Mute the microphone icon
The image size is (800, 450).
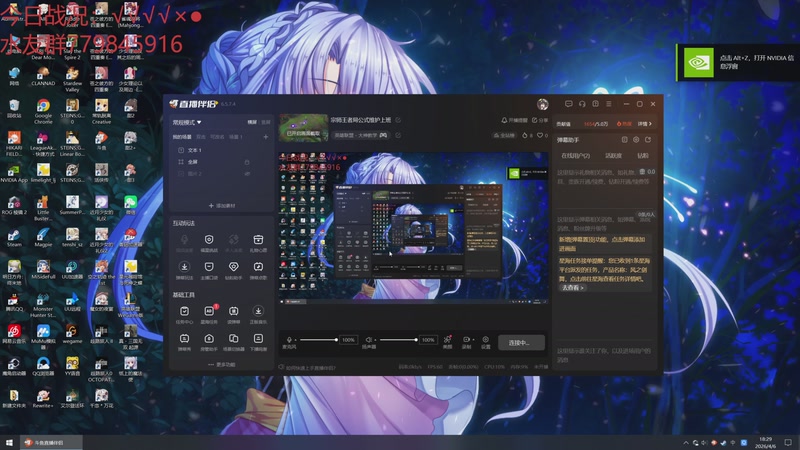(x=289, y=340)
